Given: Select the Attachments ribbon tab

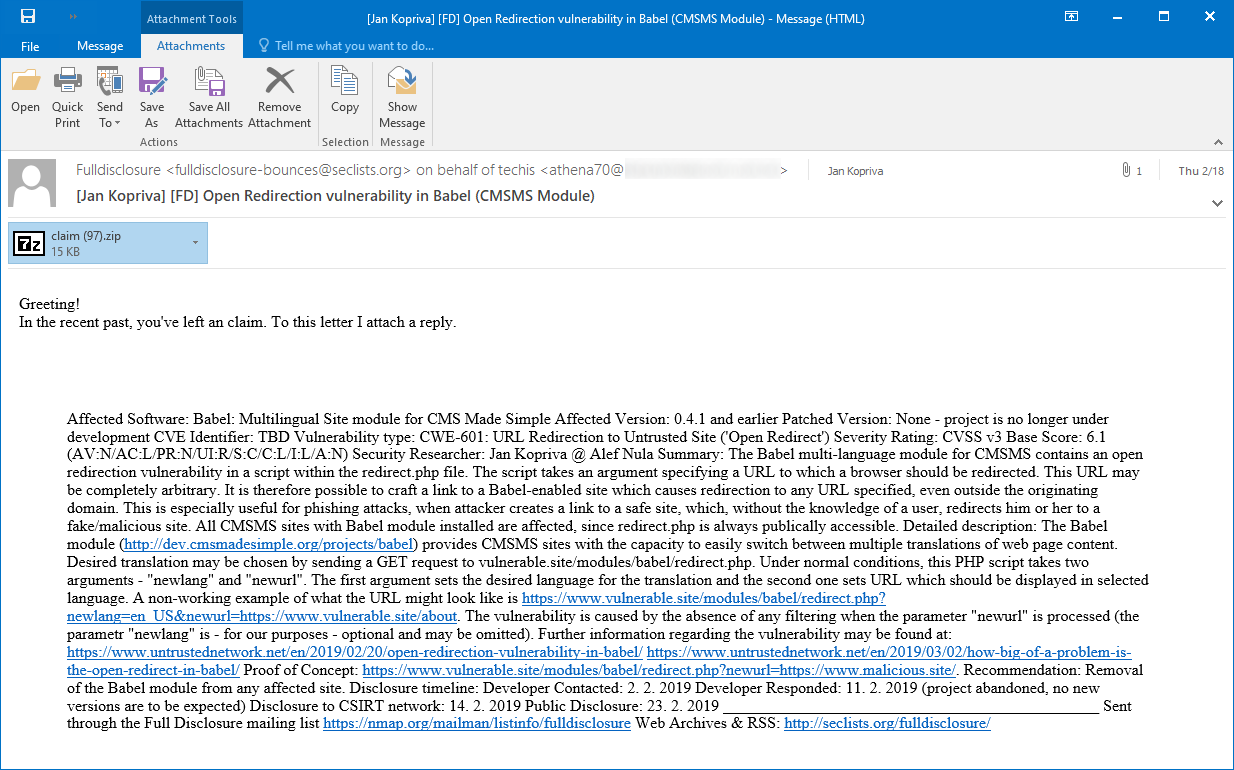Looking at the screenshot, I should (x=191, y=46).
